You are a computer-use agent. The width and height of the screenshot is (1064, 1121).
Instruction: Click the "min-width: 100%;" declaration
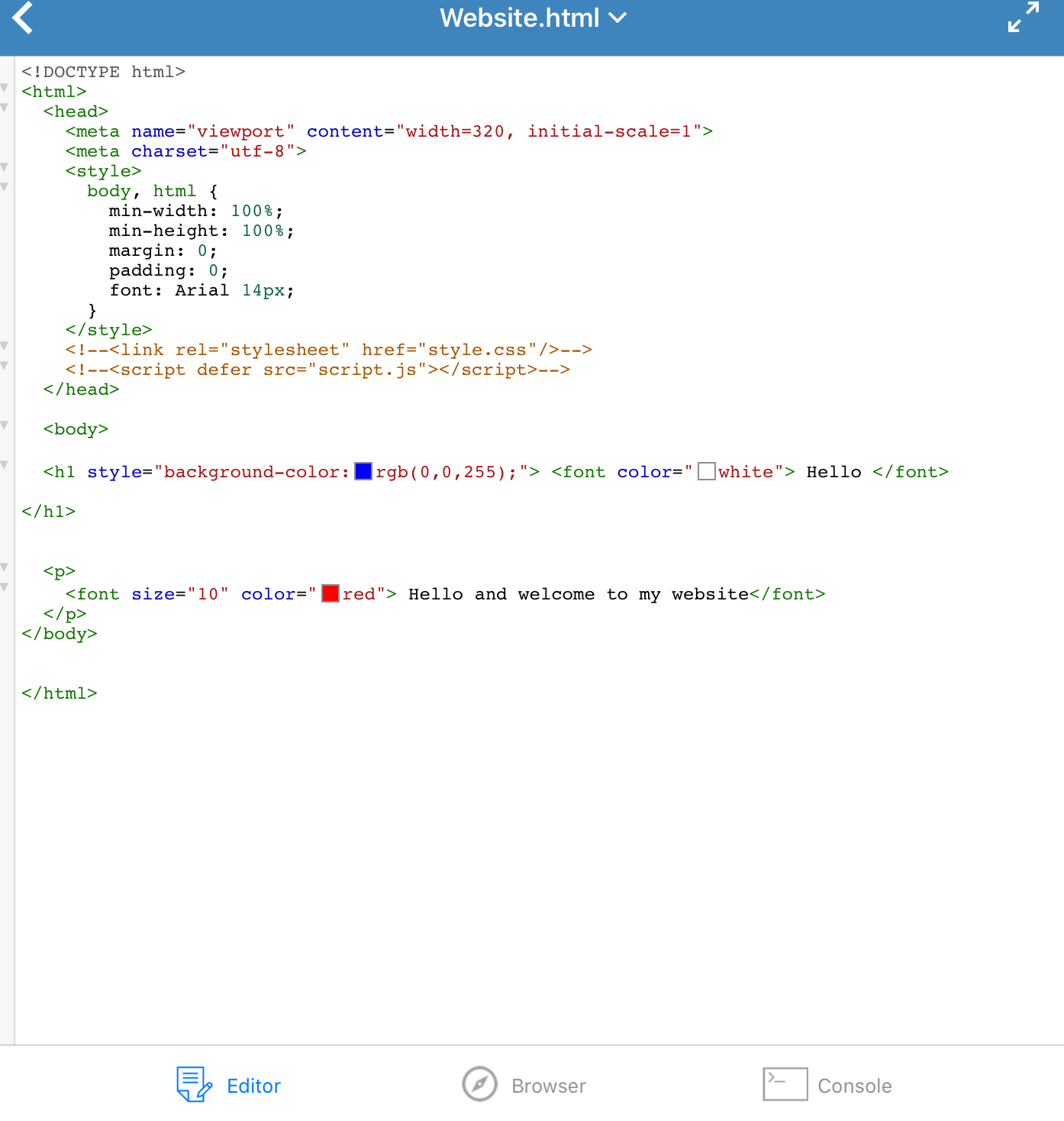coord(196,211)
